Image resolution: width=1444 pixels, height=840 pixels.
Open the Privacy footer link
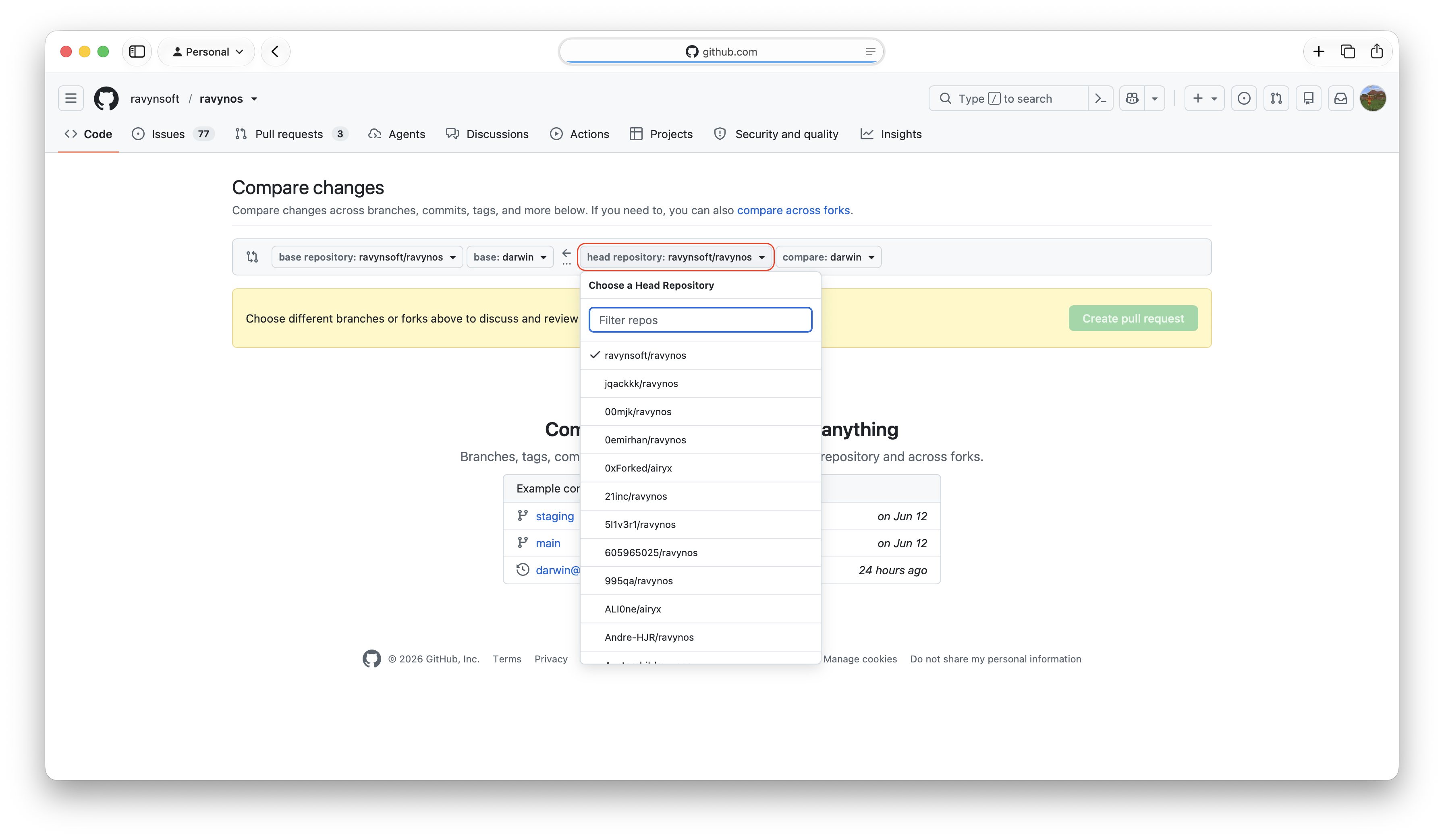[551, 659]
